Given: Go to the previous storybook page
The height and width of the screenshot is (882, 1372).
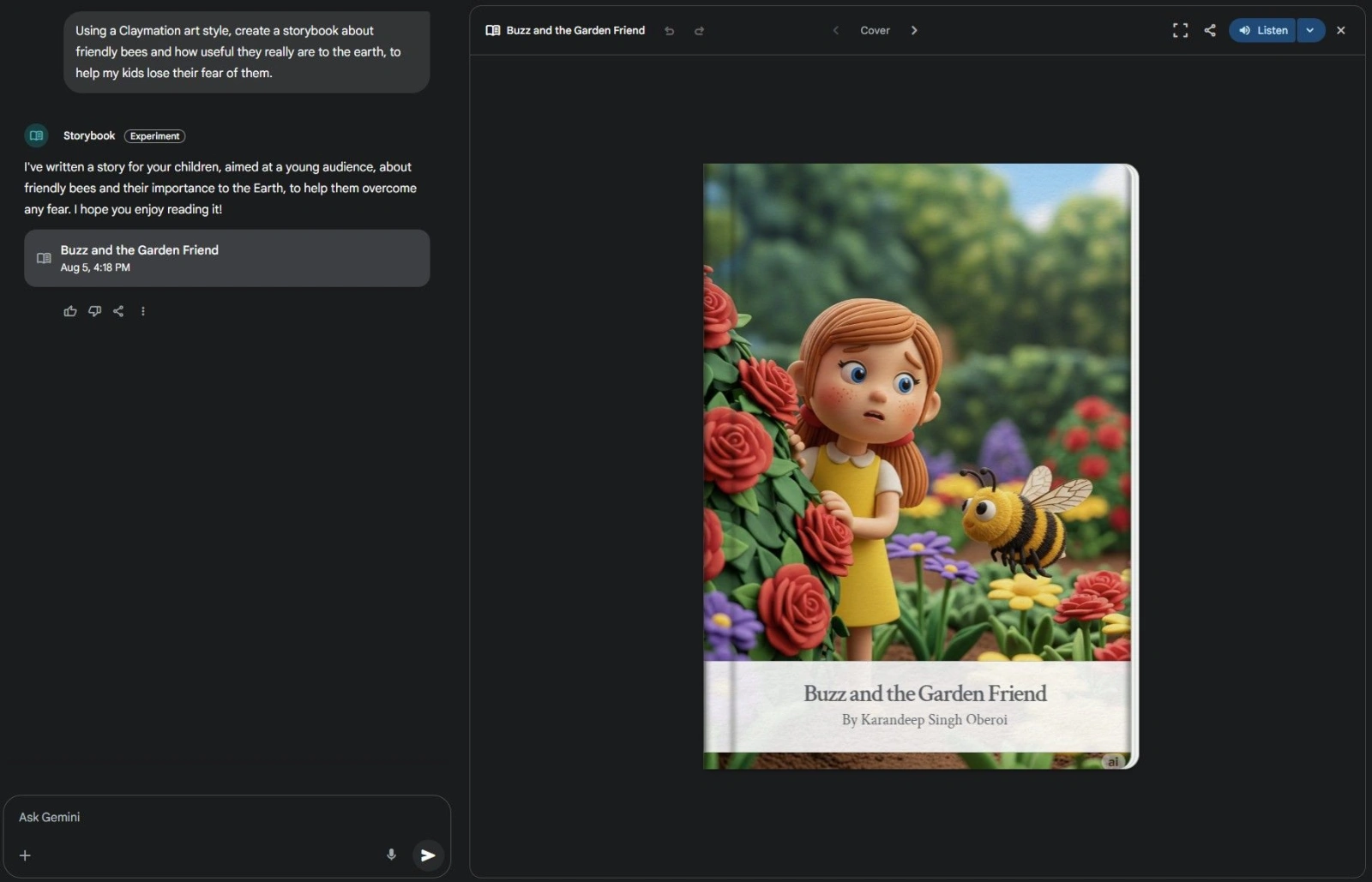Looking at the screenshot, I should pos(836,30).
